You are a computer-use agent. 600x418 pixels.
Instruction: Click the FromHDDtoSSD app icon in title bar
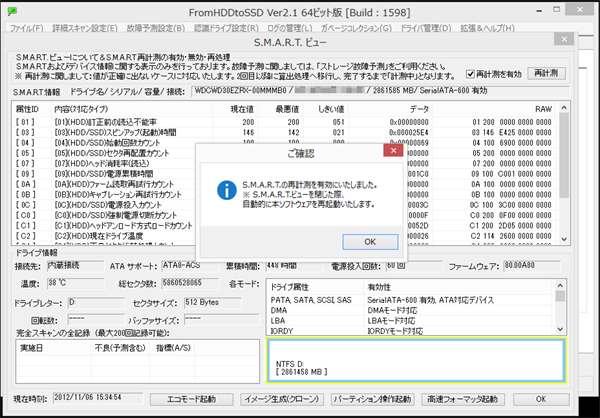click(x=12, y=11)
